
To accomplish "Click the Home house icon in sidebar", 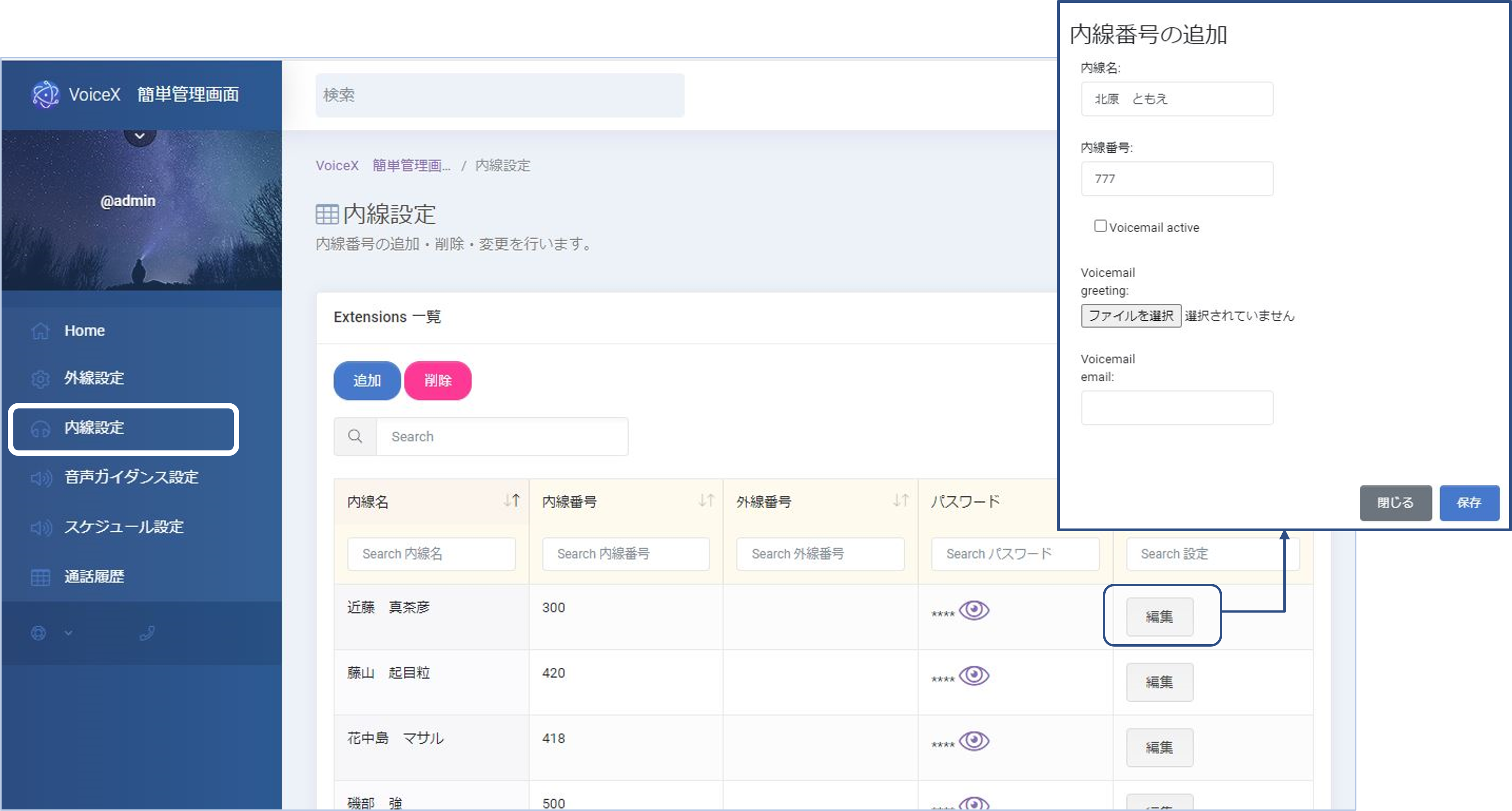I will tap(40, 331).
